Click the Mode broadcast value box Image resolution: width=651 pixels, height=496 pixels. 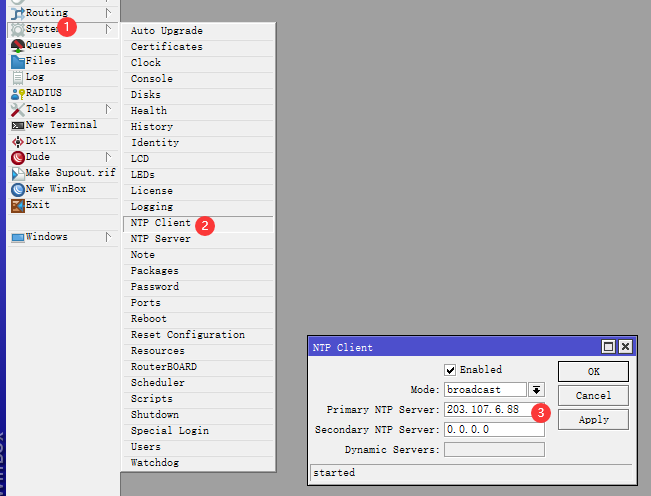pos(485,390)
